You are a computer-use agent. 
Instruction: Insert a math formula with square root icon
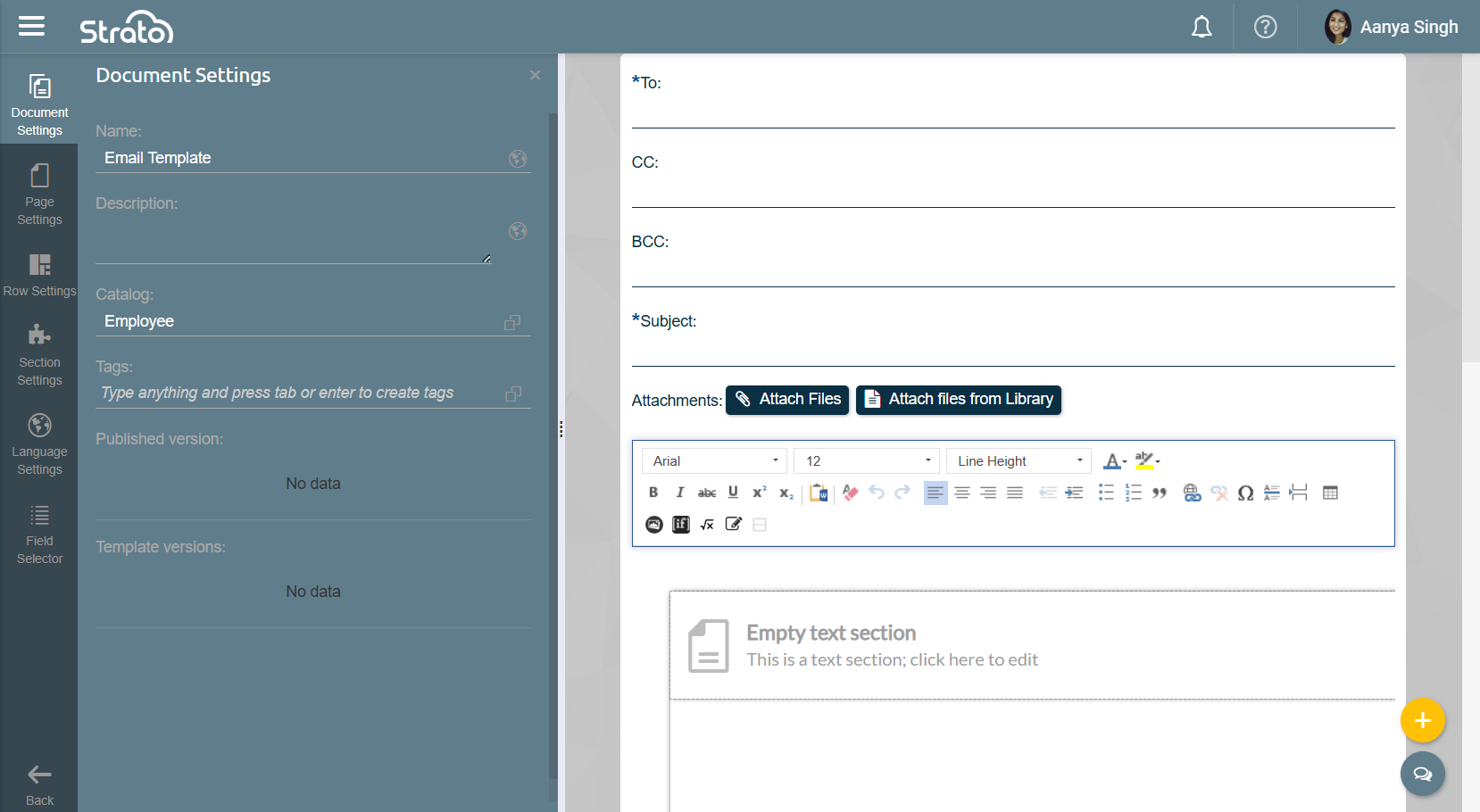click(x=707, y=525)
